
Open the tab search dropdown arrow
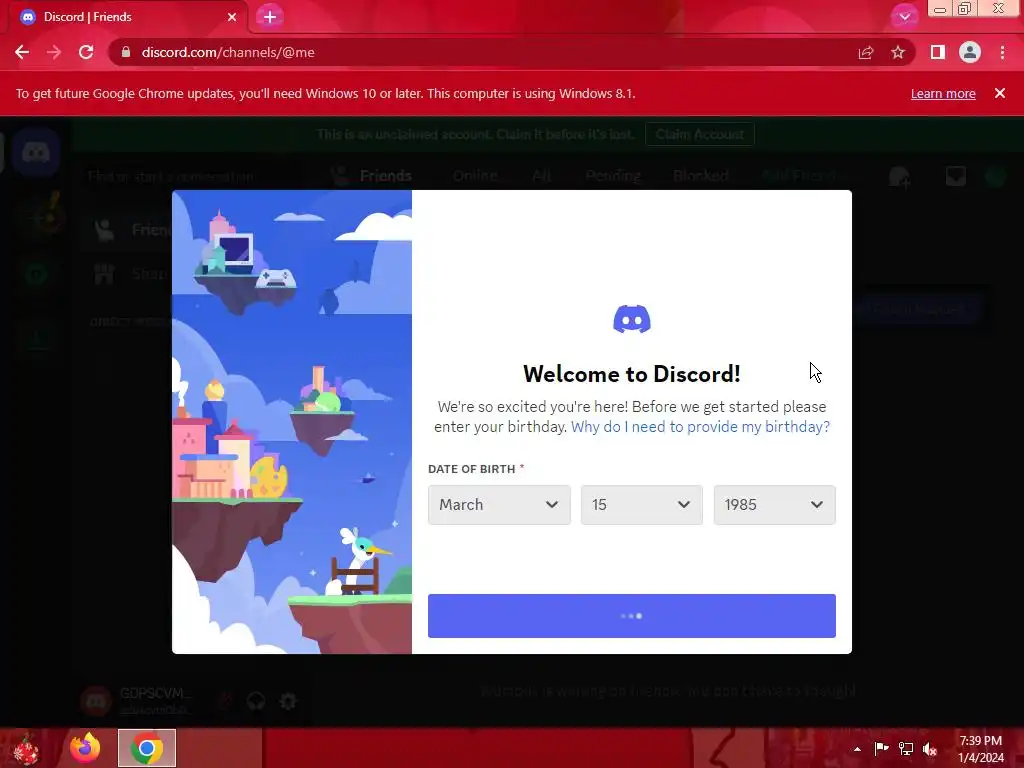tap(904, 17)
